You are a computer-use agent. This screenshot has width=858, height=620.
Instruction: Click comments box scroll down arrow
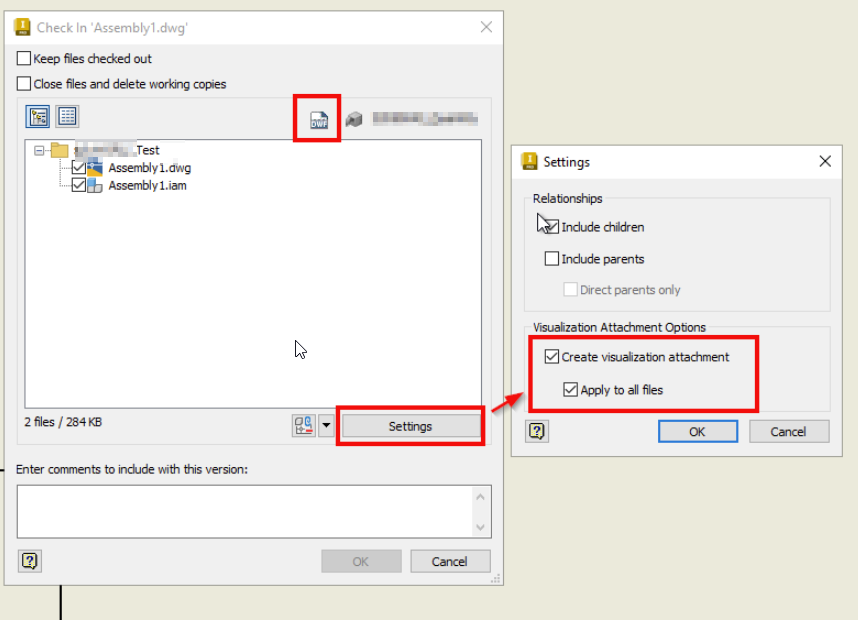(480, 527)
